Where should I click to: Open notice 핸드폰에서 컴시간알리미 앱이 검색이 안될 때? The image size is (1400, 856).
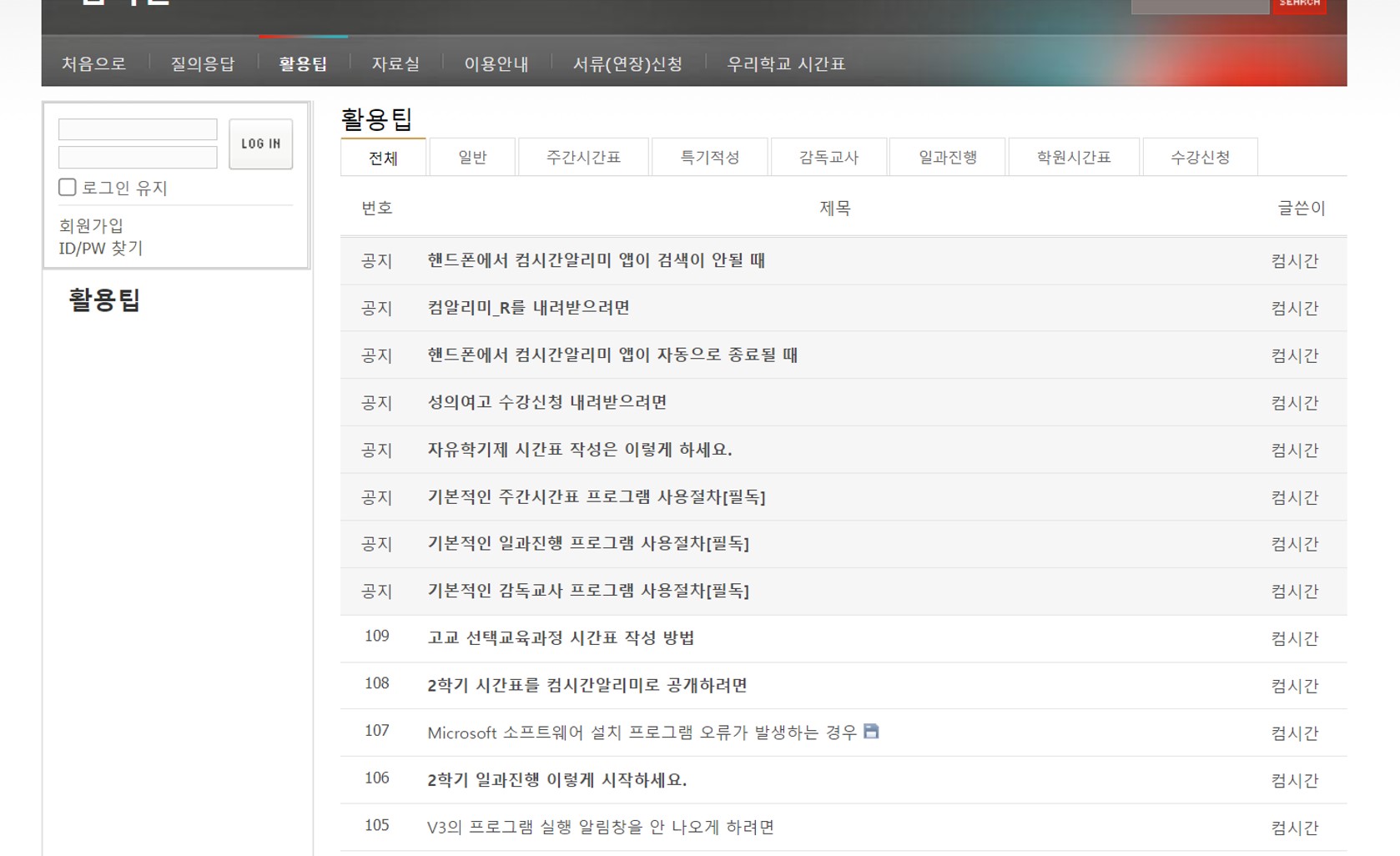pyautogui.click(x=597, y=260)
